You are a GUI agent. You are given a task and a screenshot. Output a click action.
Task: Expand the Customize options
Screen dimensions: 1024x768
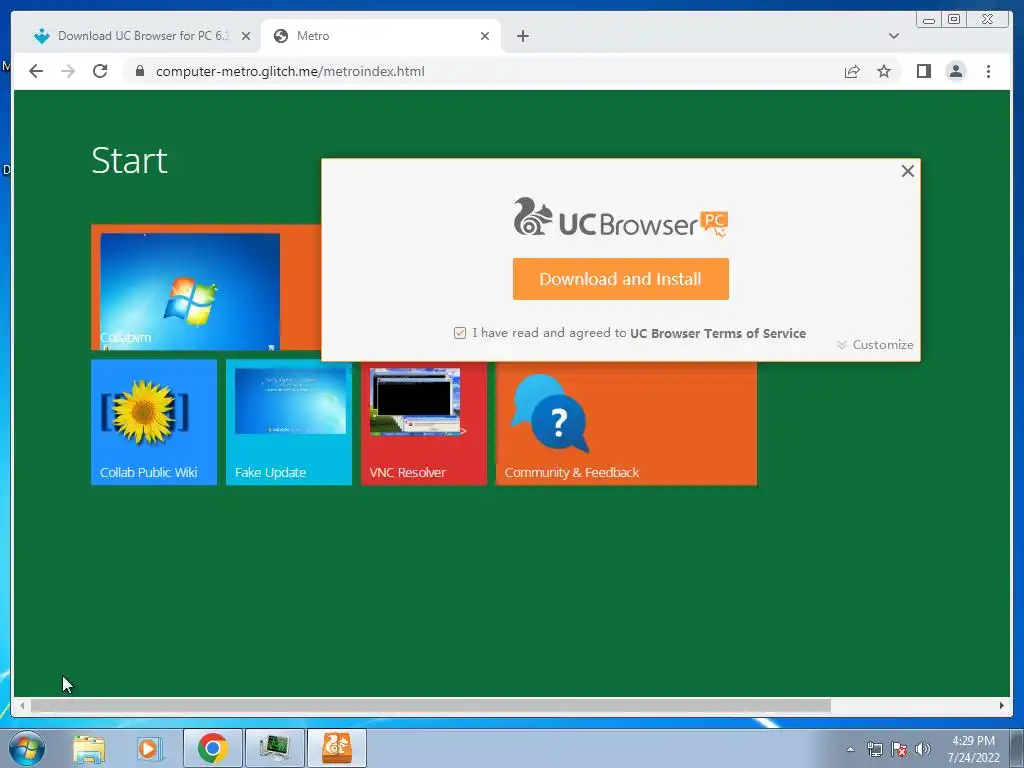pos(875,344)
